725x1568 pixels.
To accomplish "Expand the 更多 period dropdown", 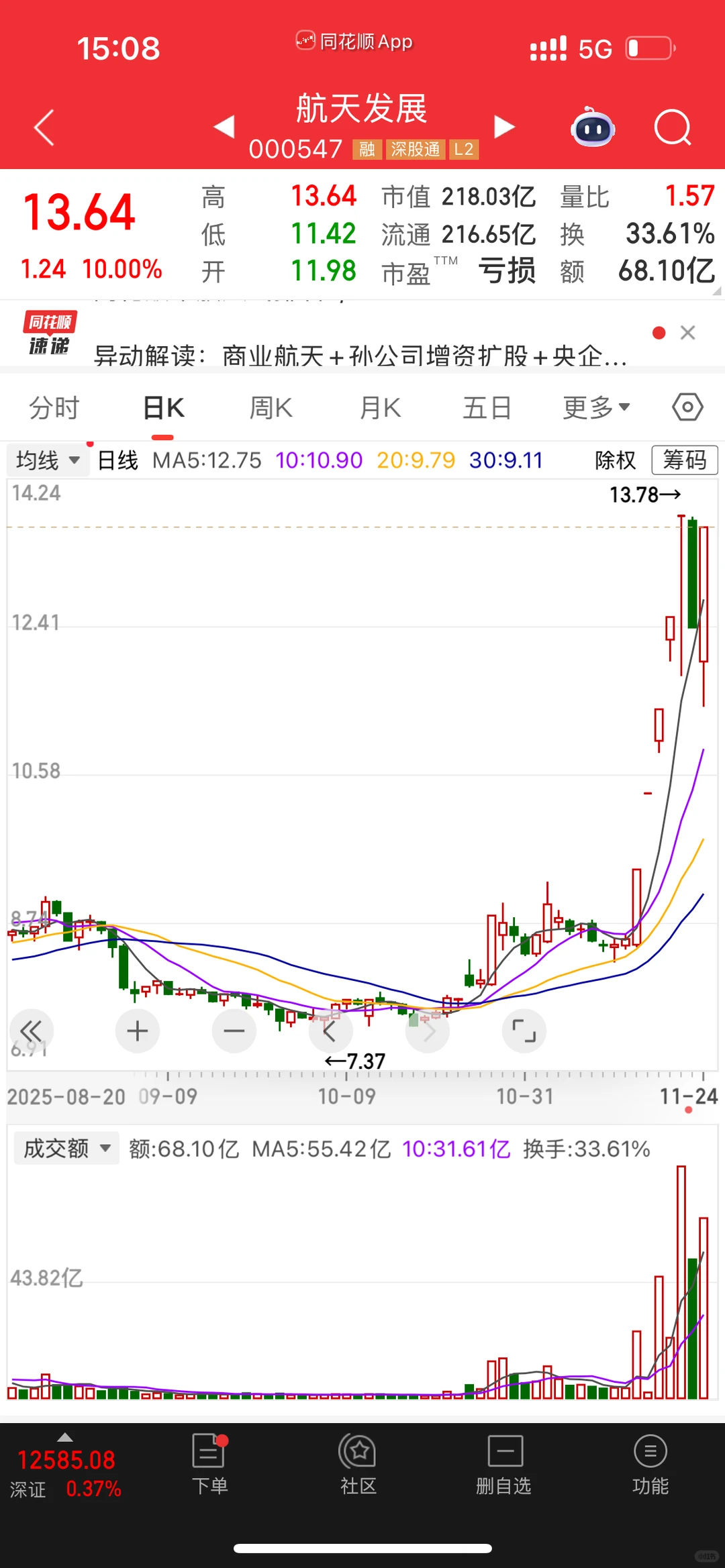I will click(596, 408).
